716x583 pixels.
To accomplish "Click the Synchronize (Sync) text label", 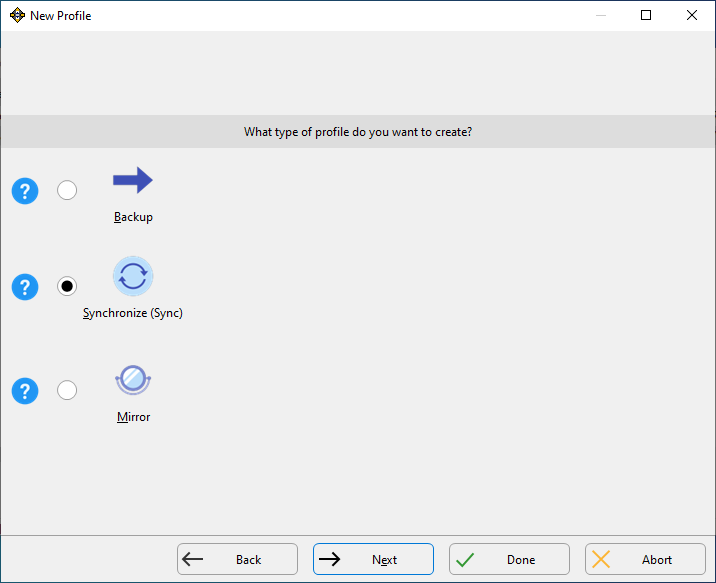I will 133,313.
